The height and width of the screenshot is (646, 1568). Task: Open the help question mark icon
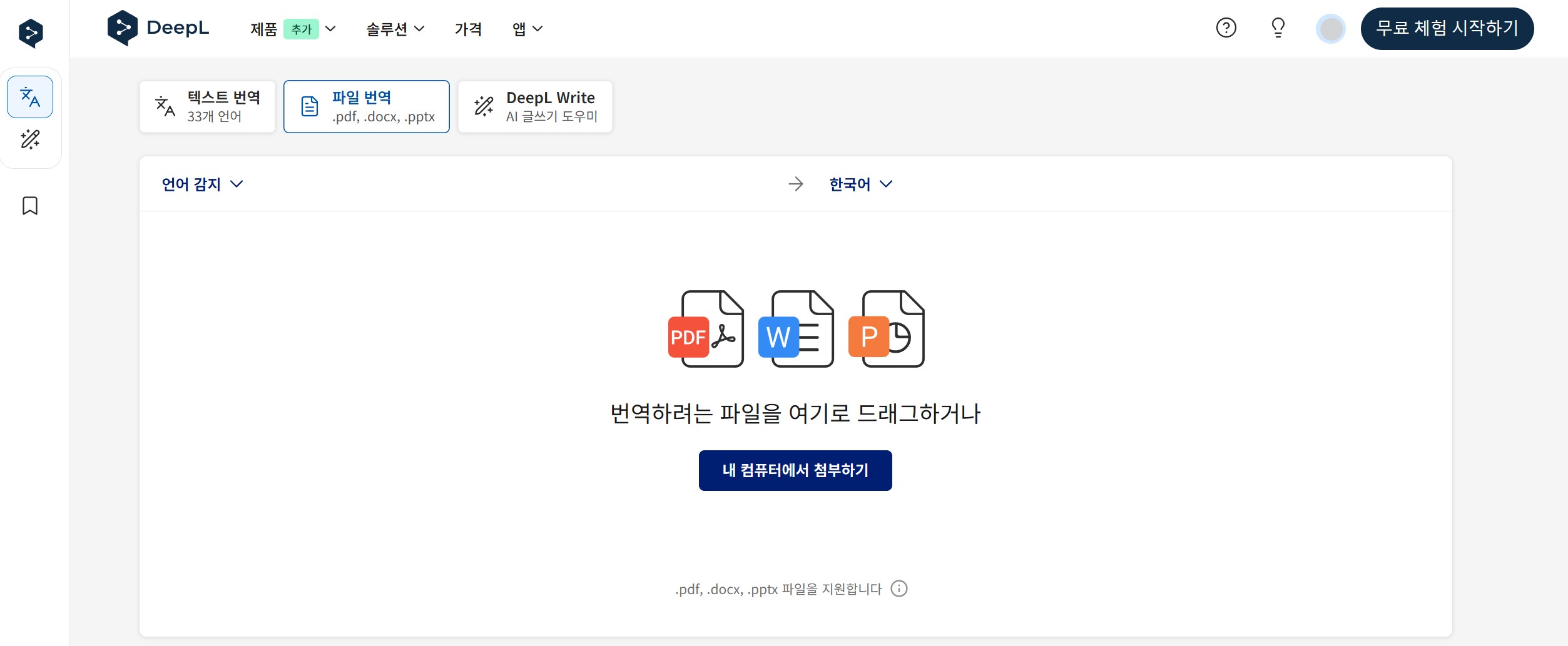click(x=1226, y=28)
